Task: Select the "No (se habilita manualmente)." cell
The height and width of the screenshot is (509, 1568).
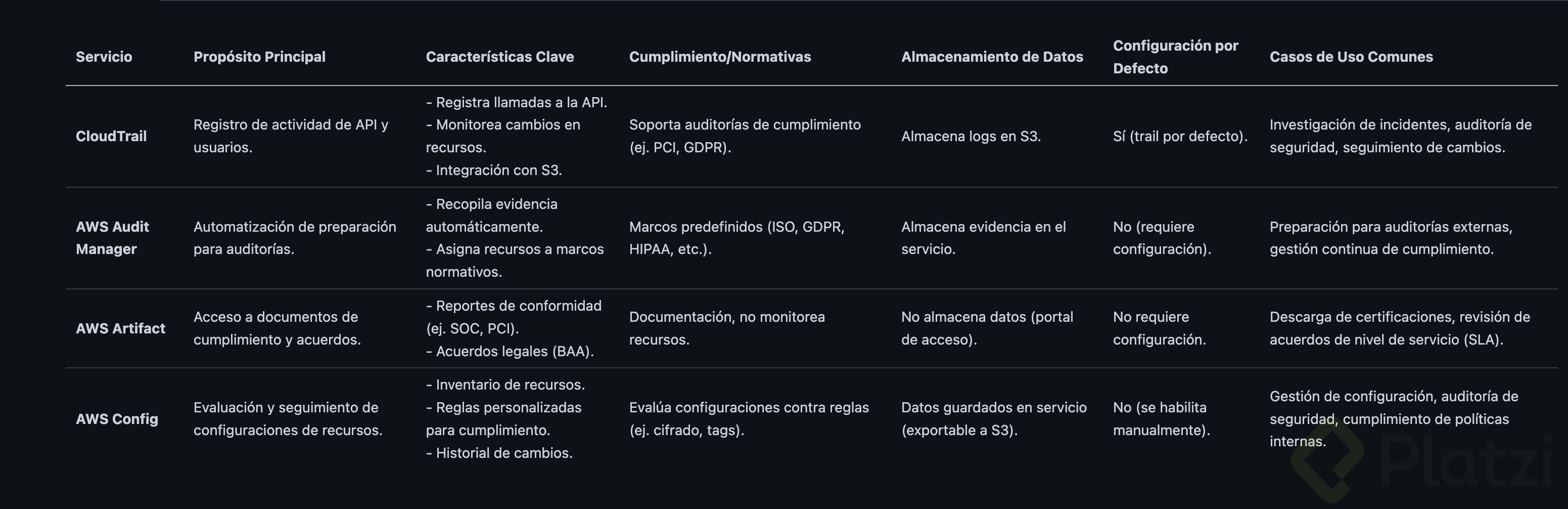Action: 1161,419
